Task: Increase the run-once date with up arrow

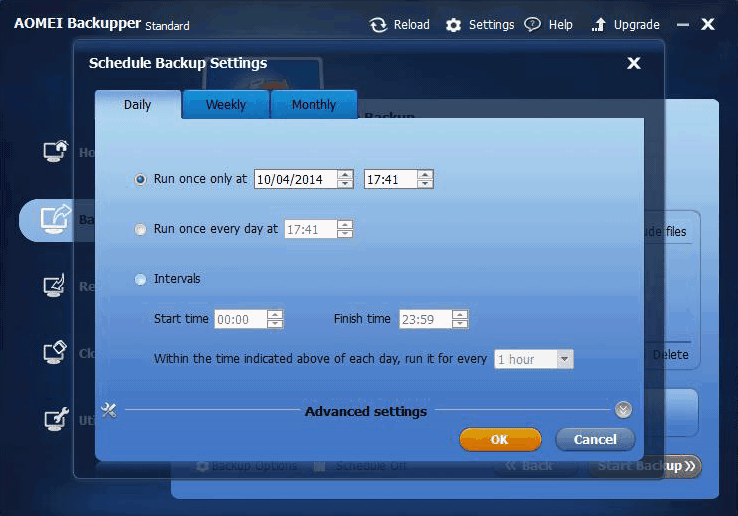Action: coord(345,175)
